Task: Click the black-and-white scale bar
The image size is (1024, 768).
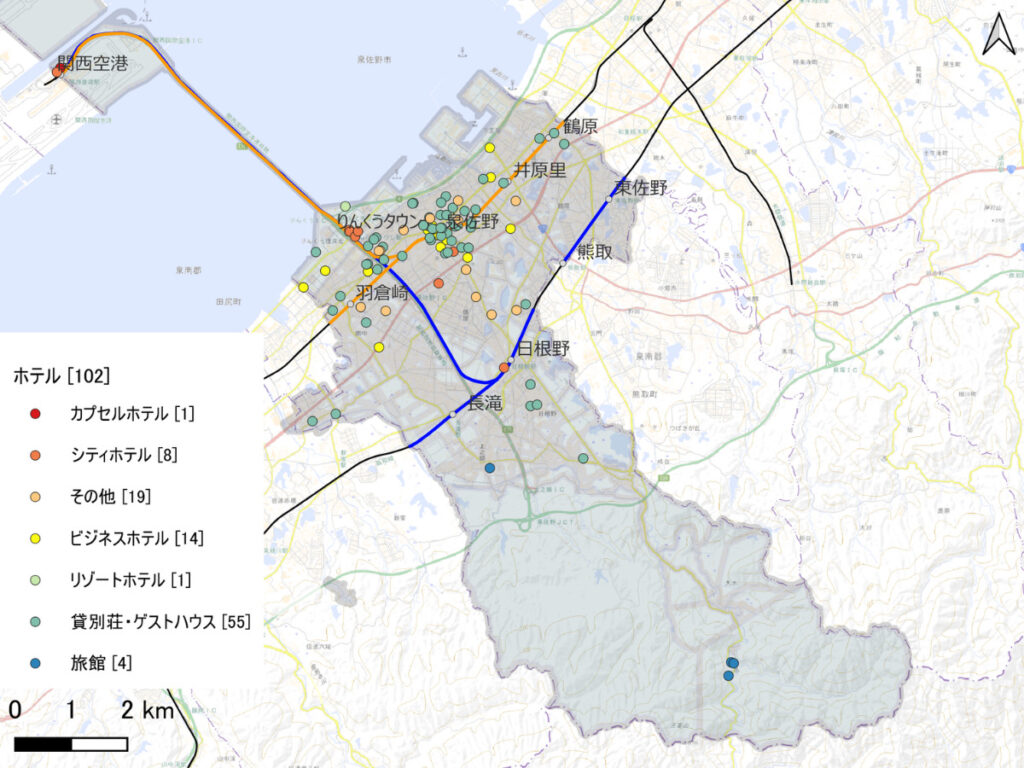Action: pos(71,744)
